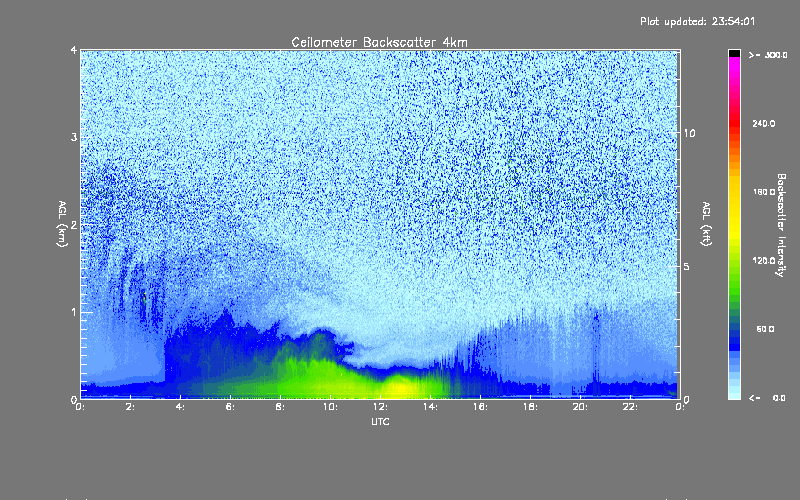
Task: Select the "10:" UTC hour tick
Action: pyautogui.click(x=330, y=407)
